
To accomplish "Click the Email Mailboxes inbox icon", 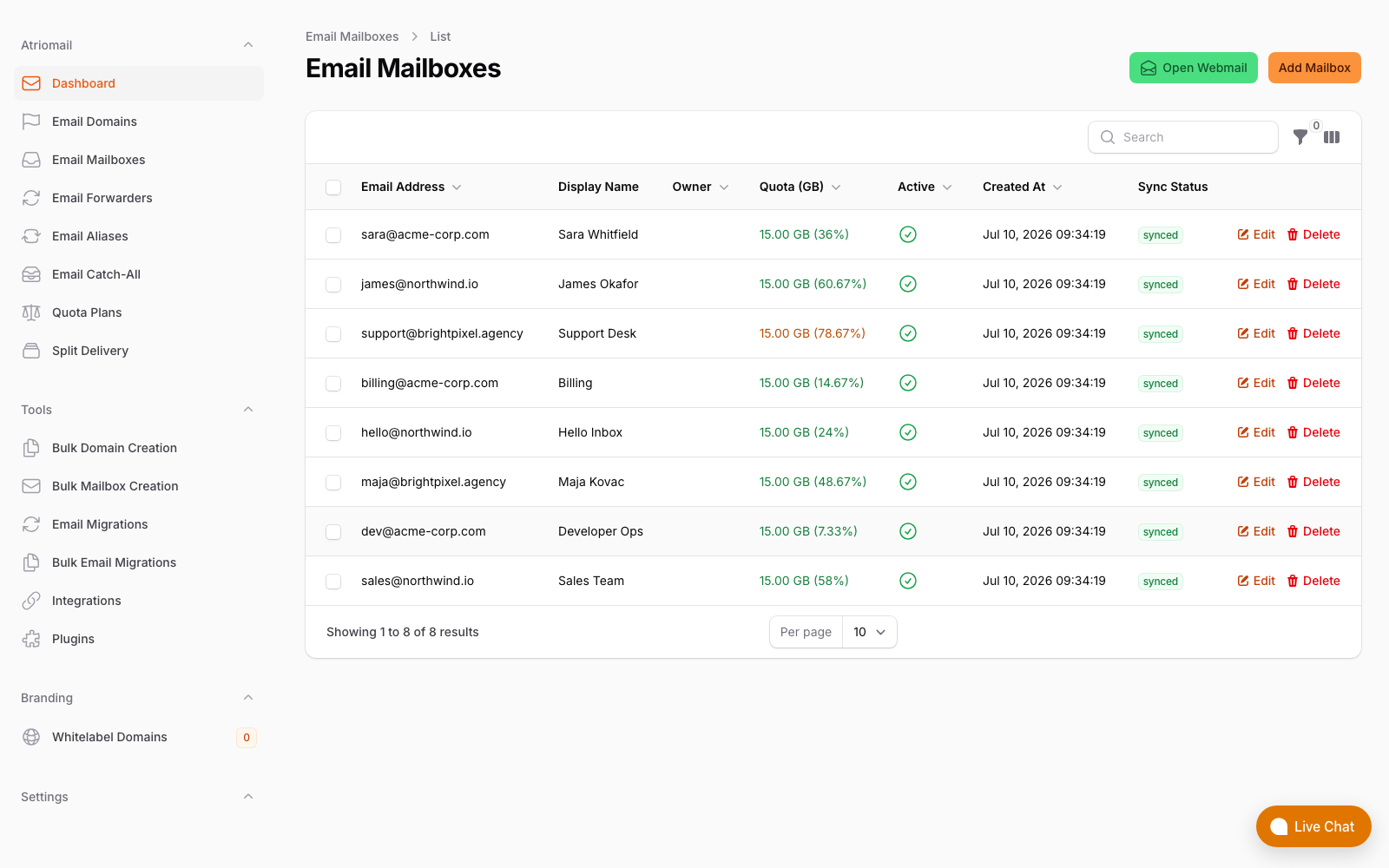I will click(31, 160).
